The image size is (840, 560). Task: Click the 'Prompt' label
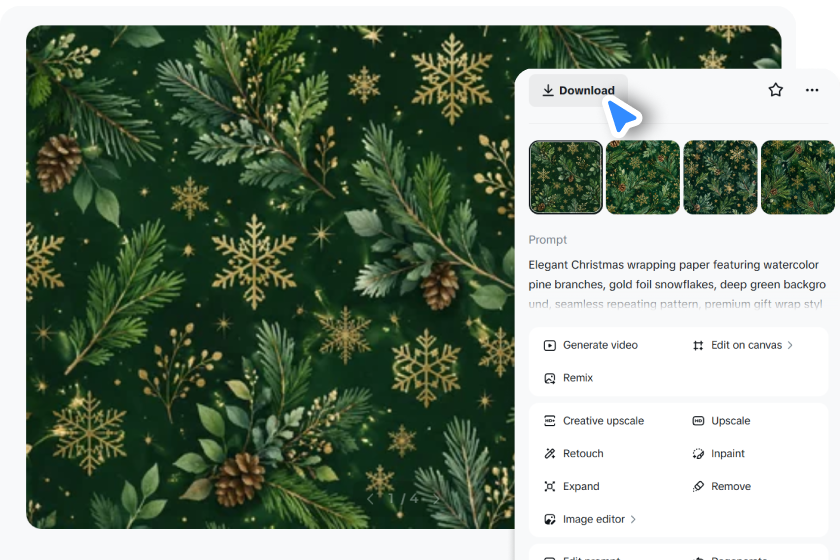547,240
